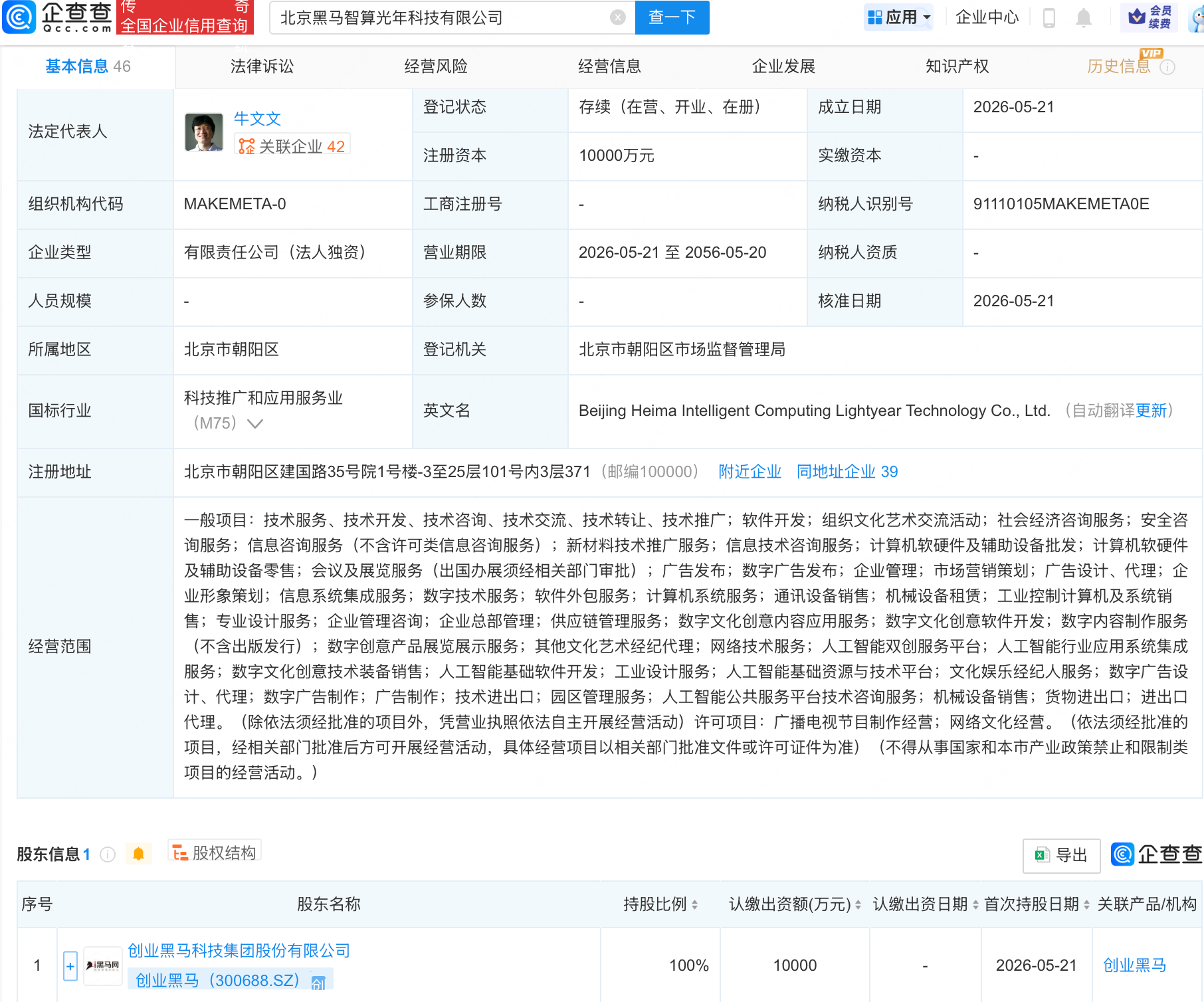Open the 经营信息 tab
This screenshot has width=1204, height=1002.
609,66
